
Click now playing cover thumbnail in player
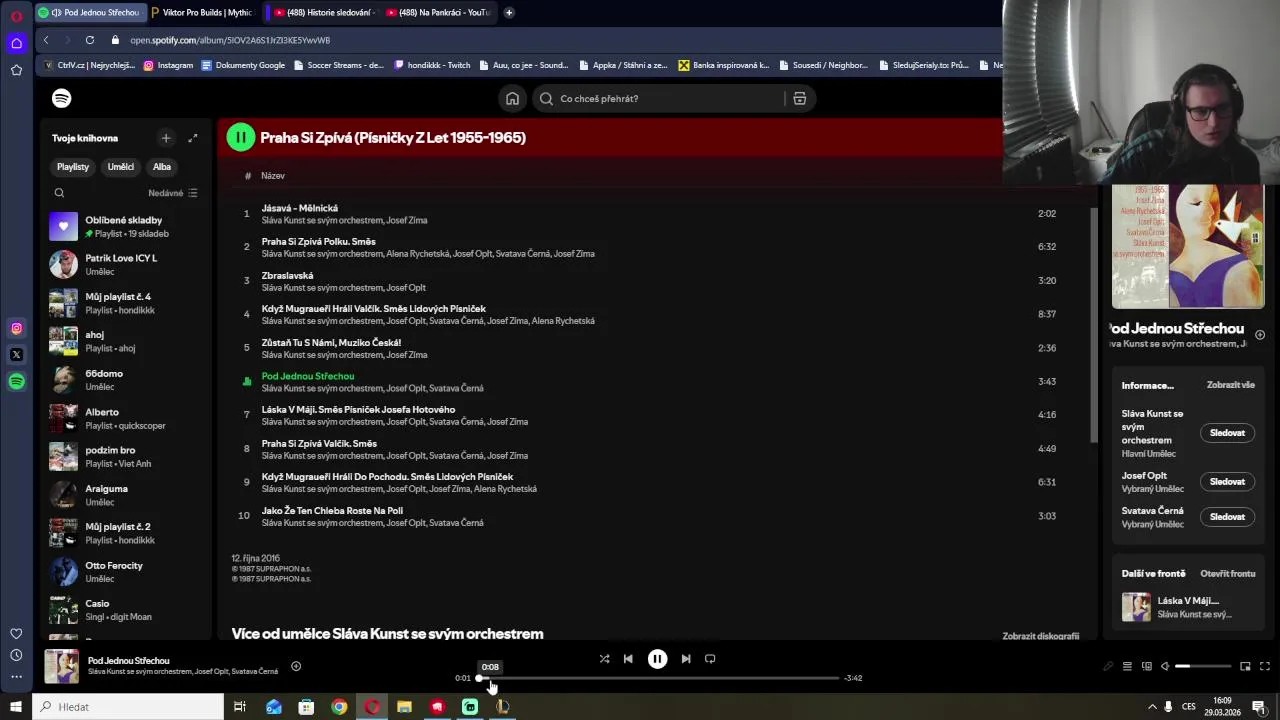click(x=61, y=666)
